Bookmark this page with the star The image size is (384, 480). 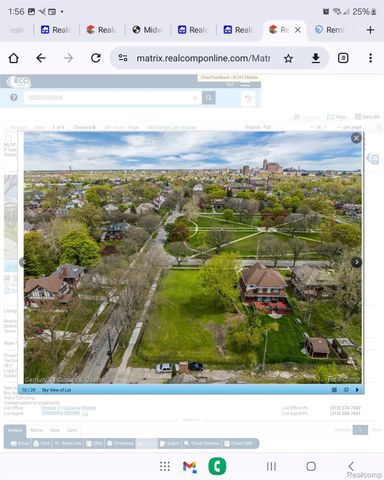(288, 59)
